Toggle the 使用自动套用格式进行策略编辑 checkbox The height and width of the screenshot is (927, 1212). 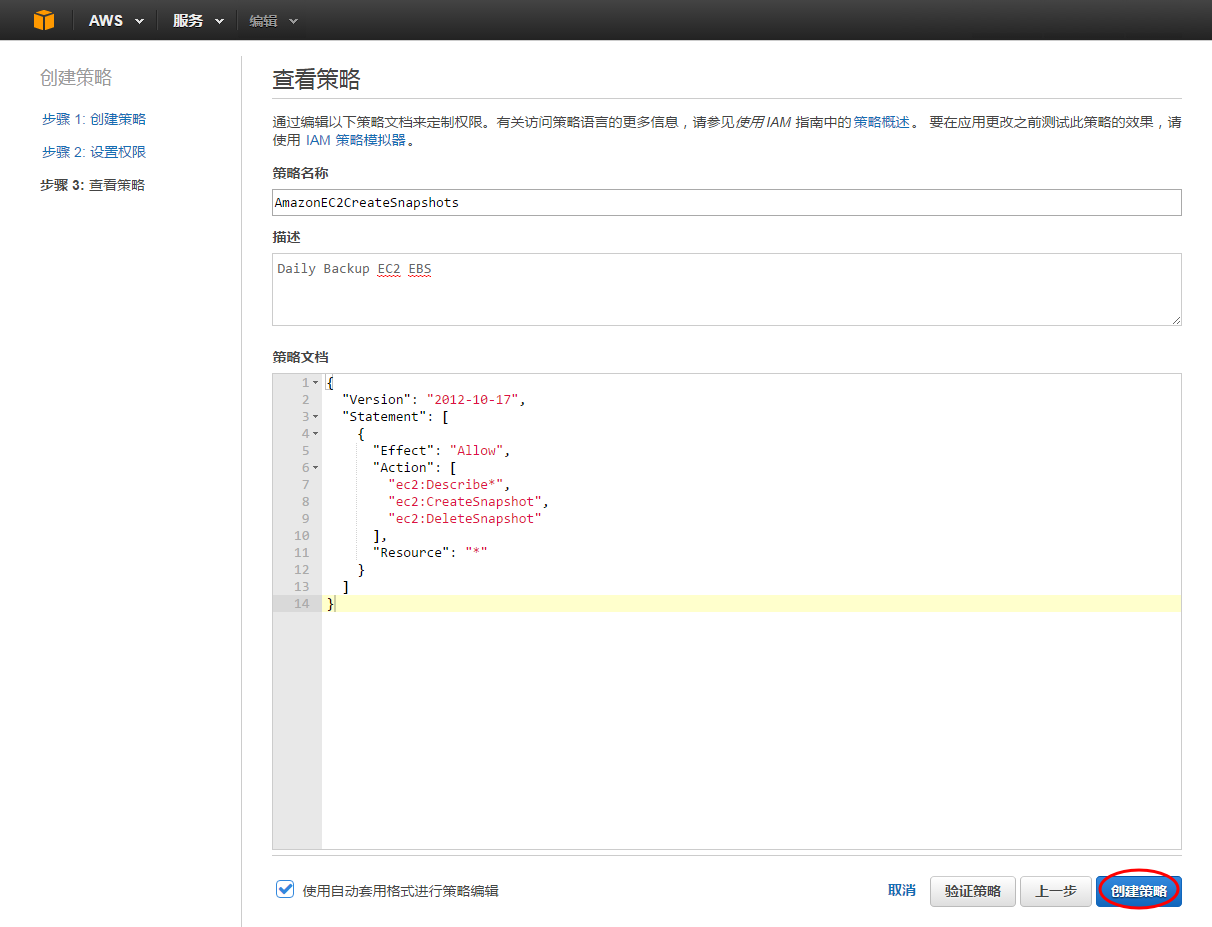(x=285, y=889)
